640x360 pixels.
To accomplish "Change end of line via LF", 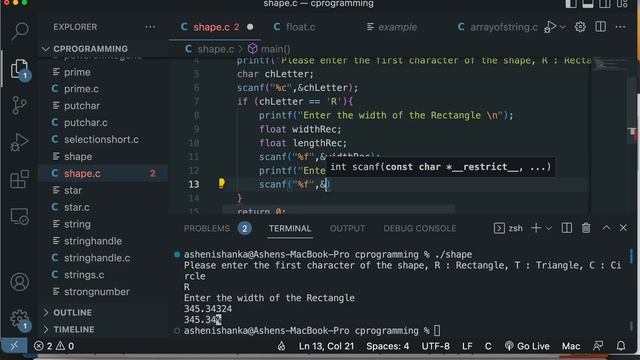I will pyautogui.click(x=467, y=346).
